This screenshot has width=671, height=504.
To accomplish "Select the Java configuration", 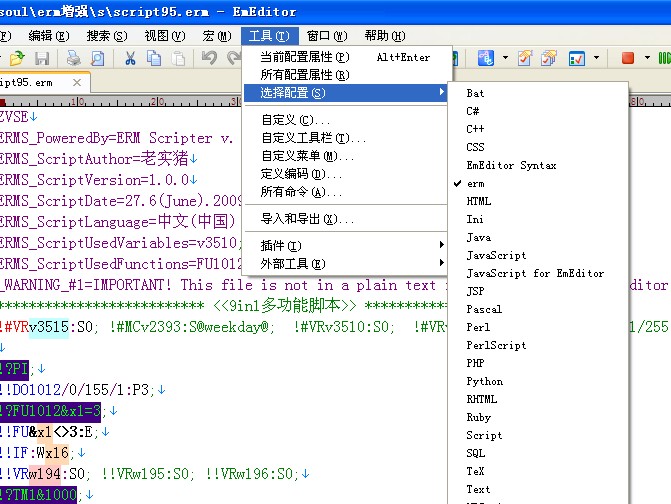I will (x=538, y=237).
